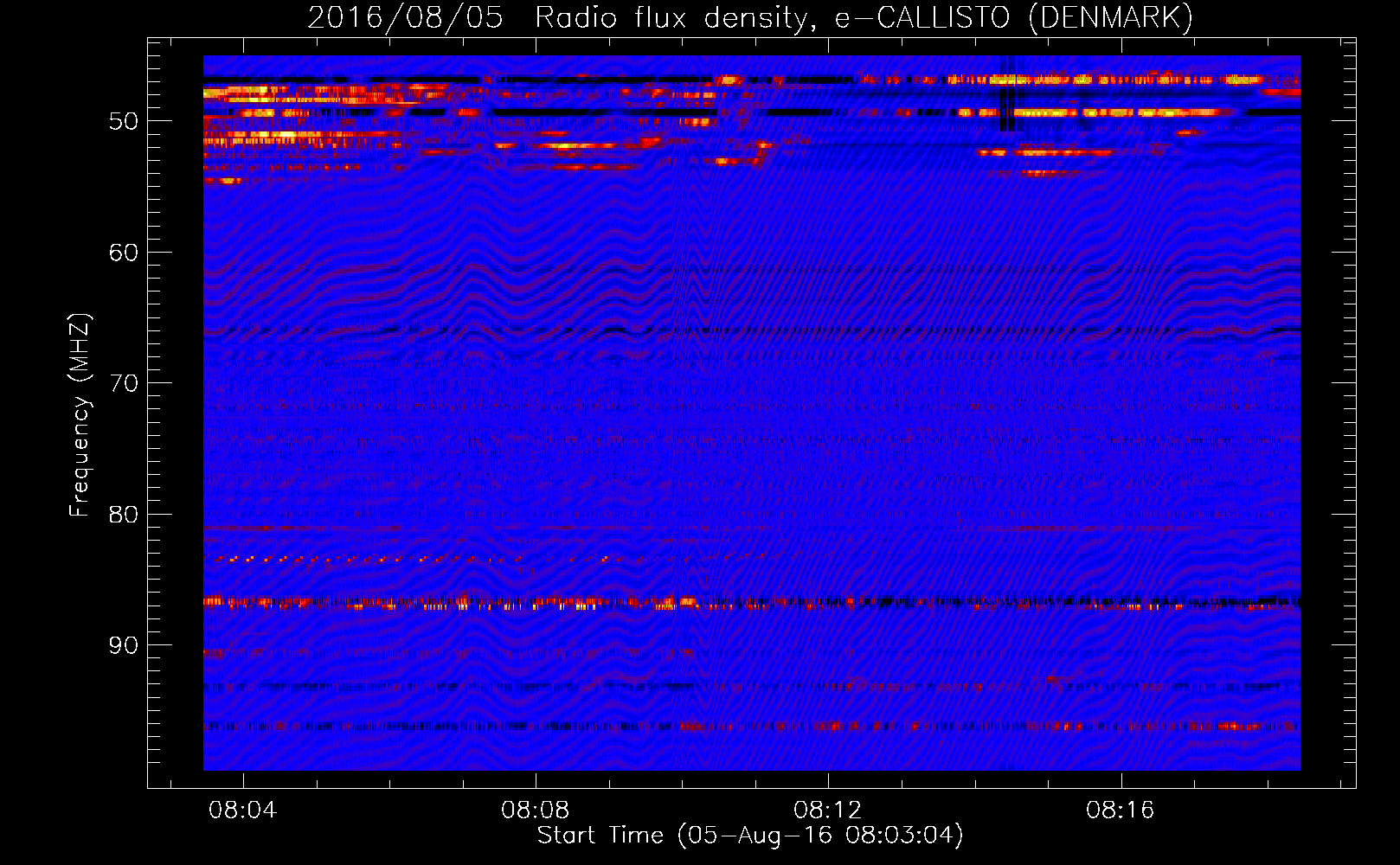Click the 08:16 time axis tick label

pos(1121,811)
